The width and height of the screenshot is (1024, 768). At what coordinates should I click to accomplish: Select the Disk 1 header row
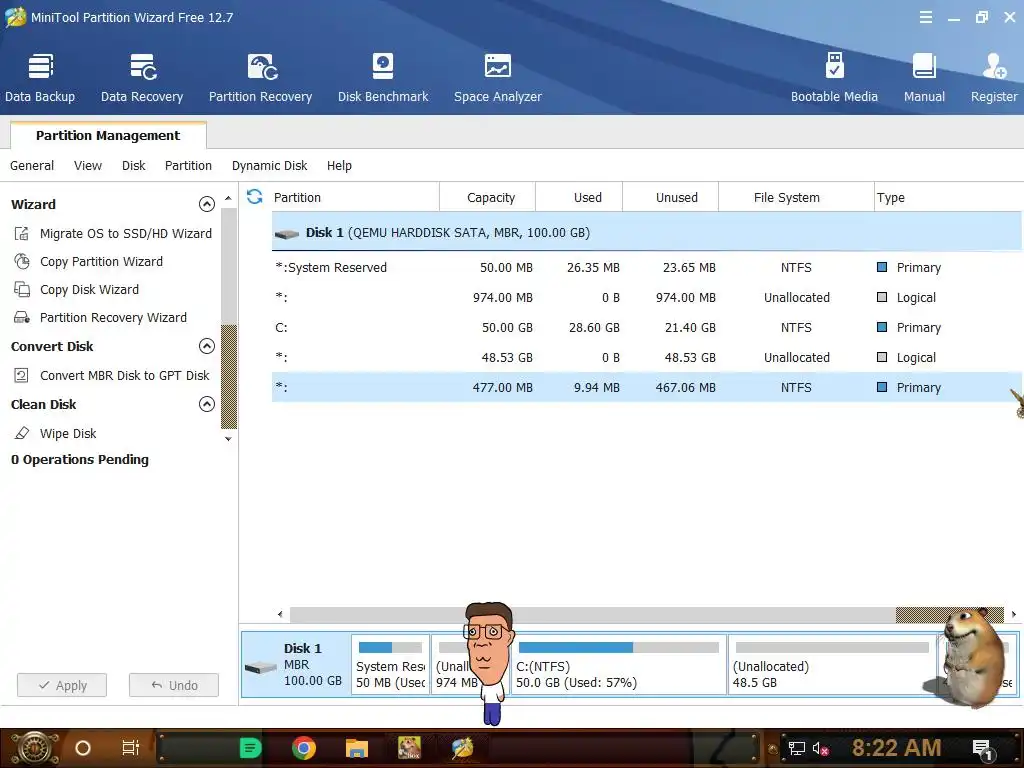(647, 232)
